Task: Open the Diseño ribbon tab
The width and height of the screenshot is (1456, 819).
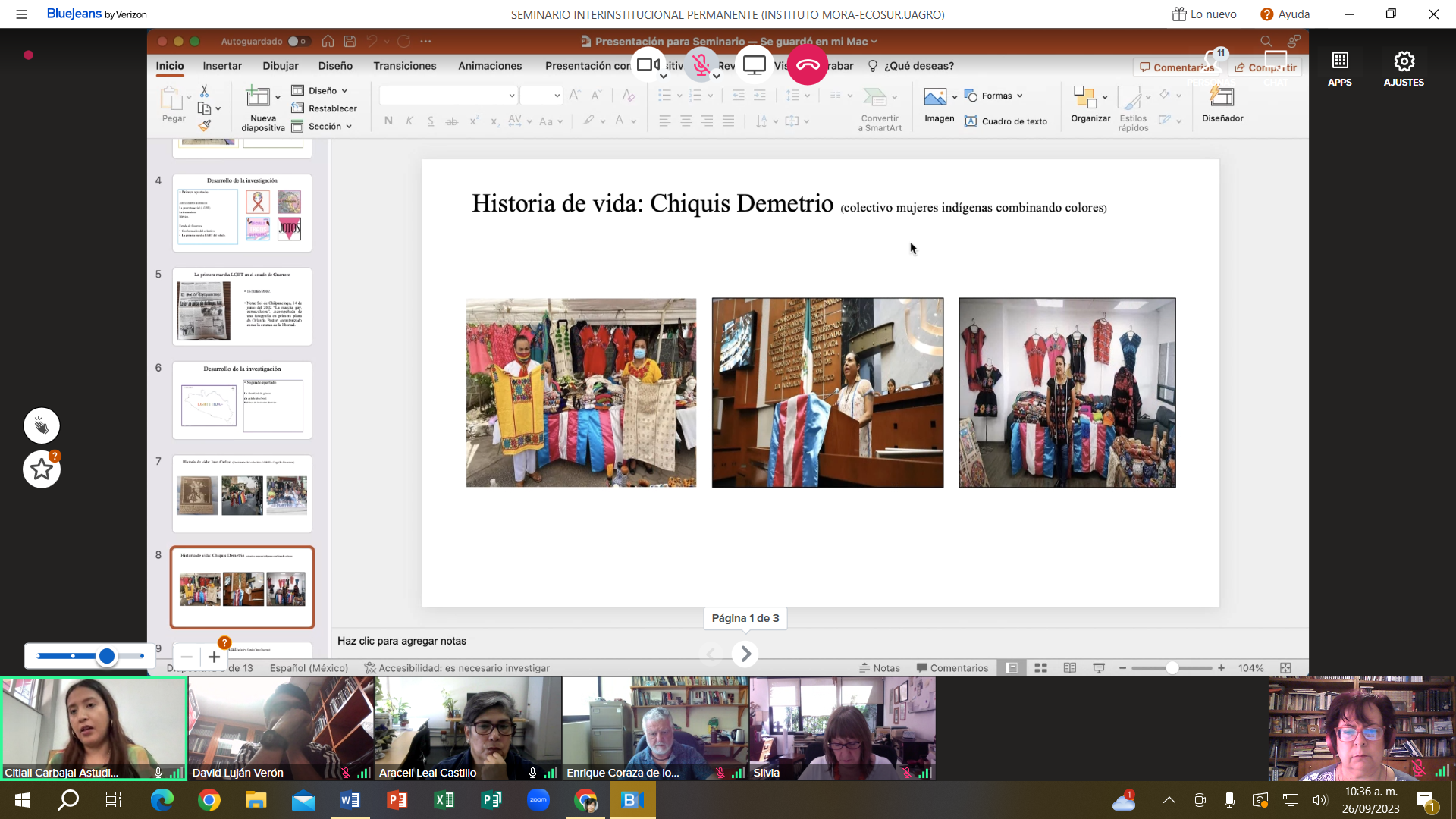Action: (335, 66)
